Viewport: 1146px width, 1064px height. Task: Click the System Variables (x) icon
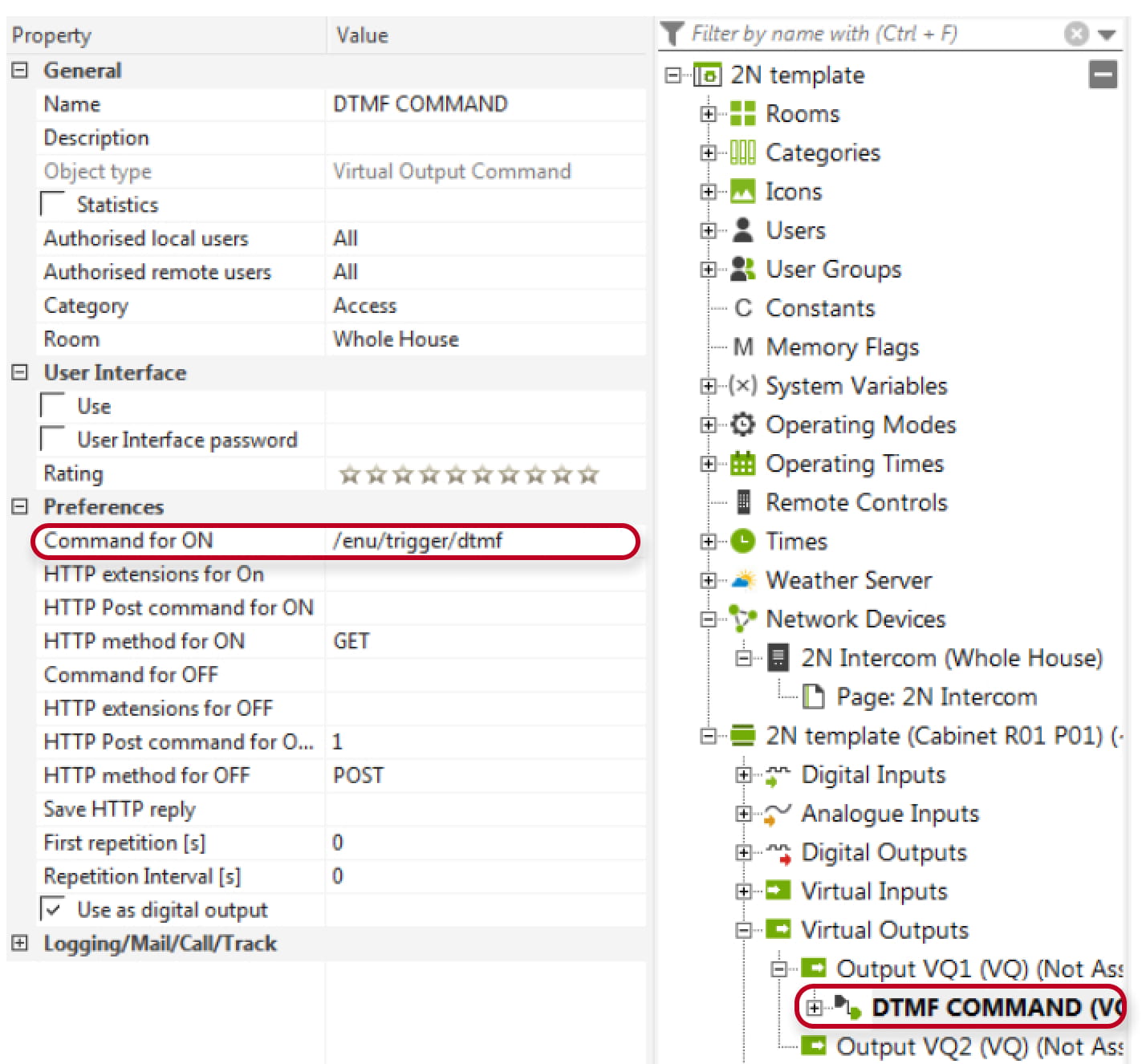click(743, 385)
